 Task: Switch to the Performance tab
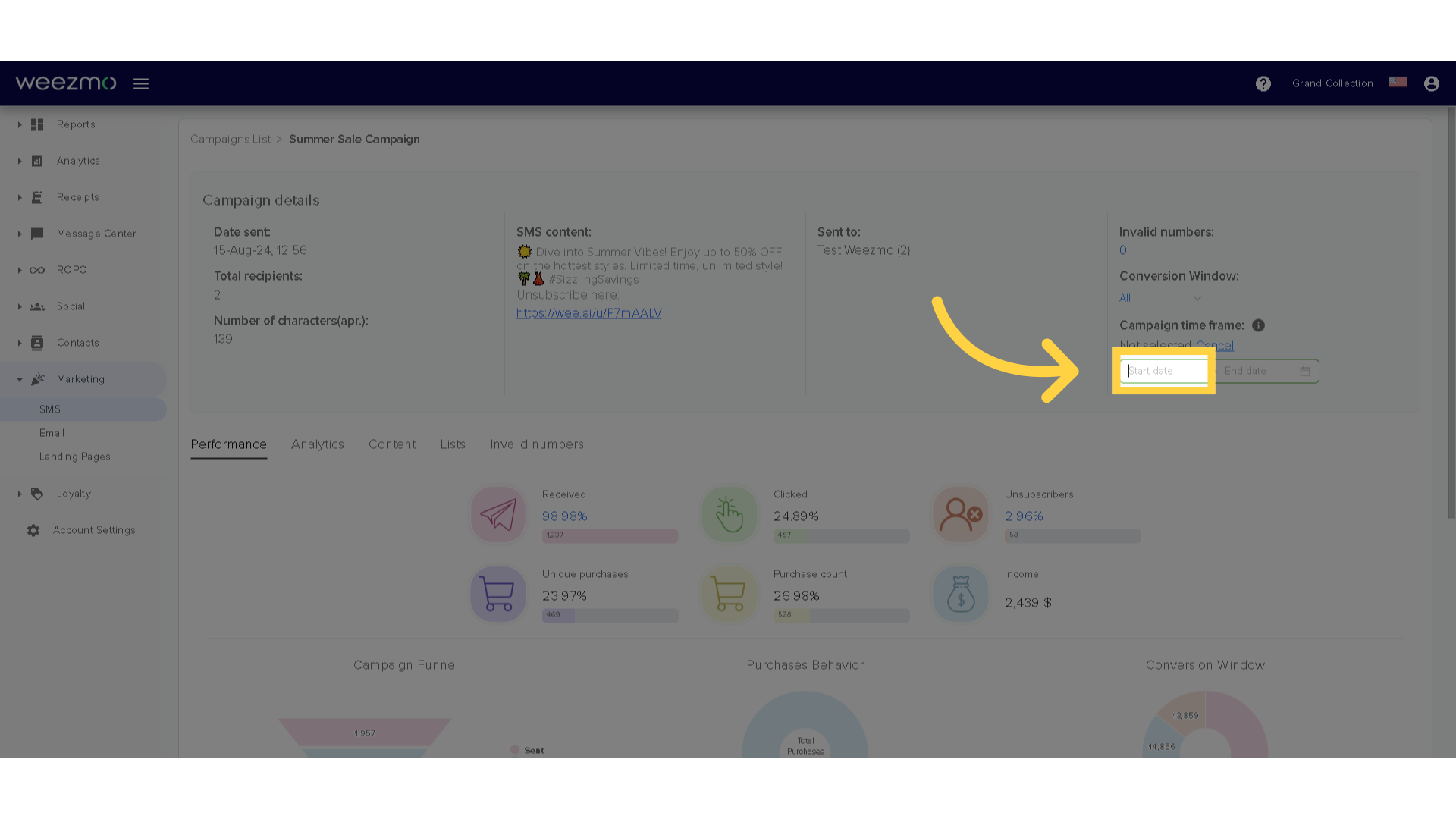(x=228, y=444)
